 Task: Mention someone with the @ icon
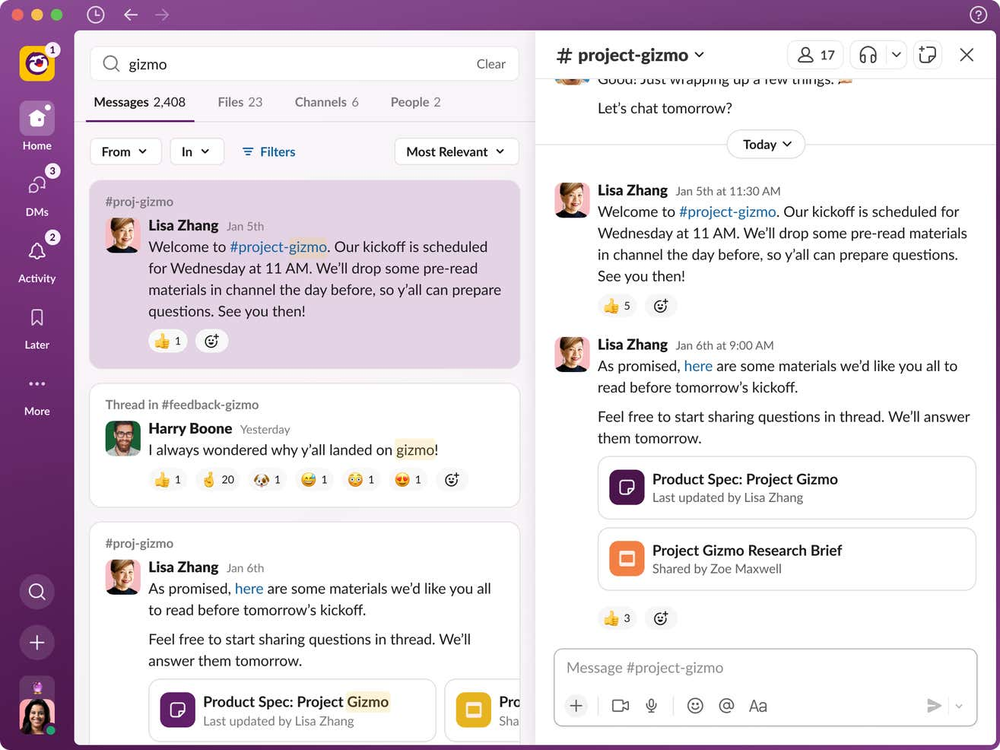[725, 705]
